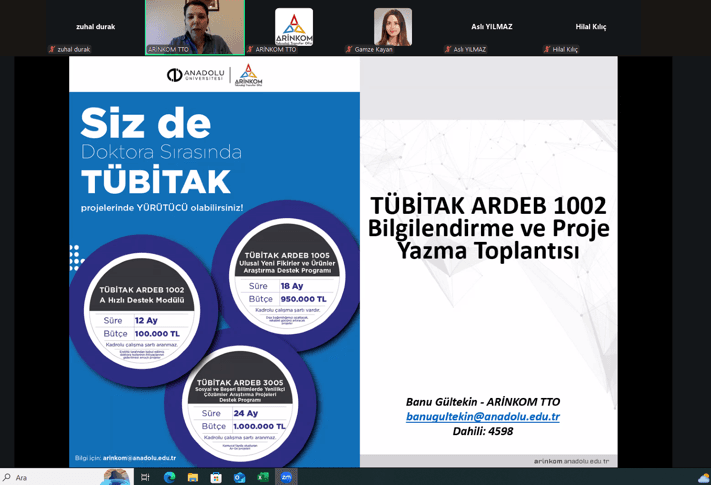Click the search magnifier icon in taskbar
711x485 pixels.
click(7, 477)
